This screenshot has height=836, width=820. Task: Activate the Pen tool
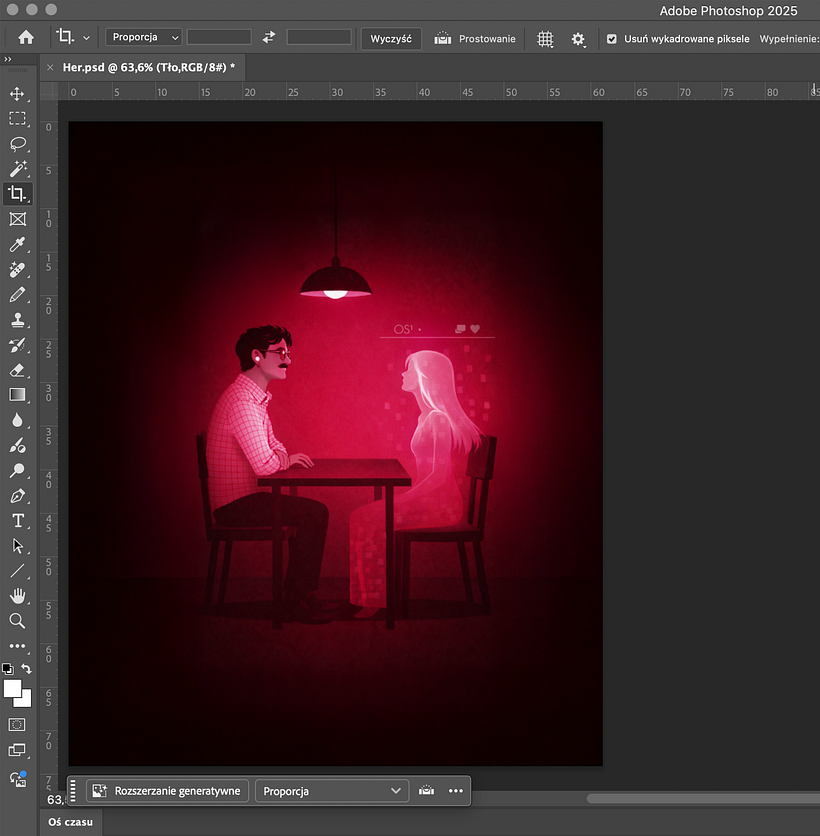pos(17,496)
